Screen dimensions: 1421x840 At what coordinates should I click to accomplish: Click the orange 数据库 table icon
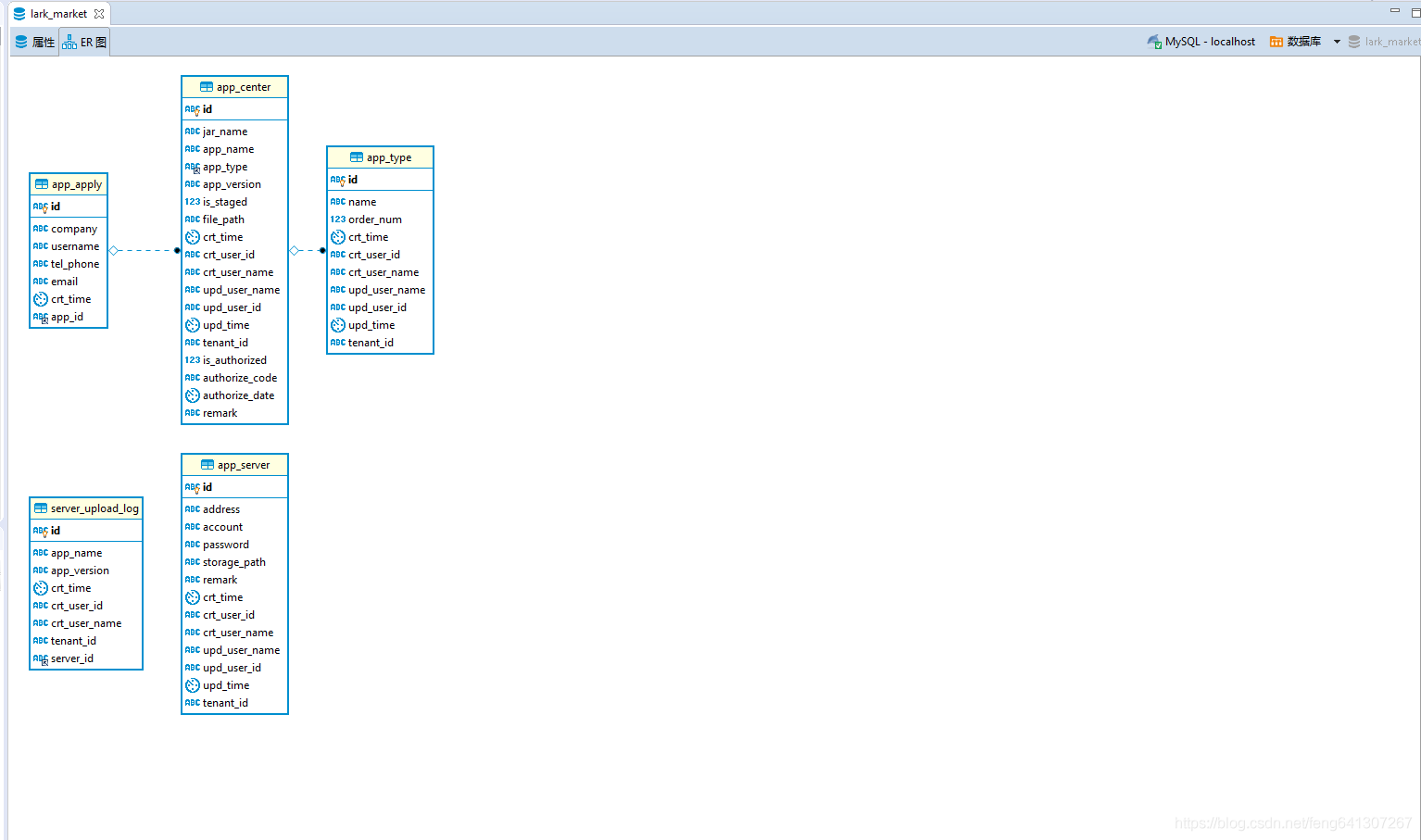(1276, 42)
